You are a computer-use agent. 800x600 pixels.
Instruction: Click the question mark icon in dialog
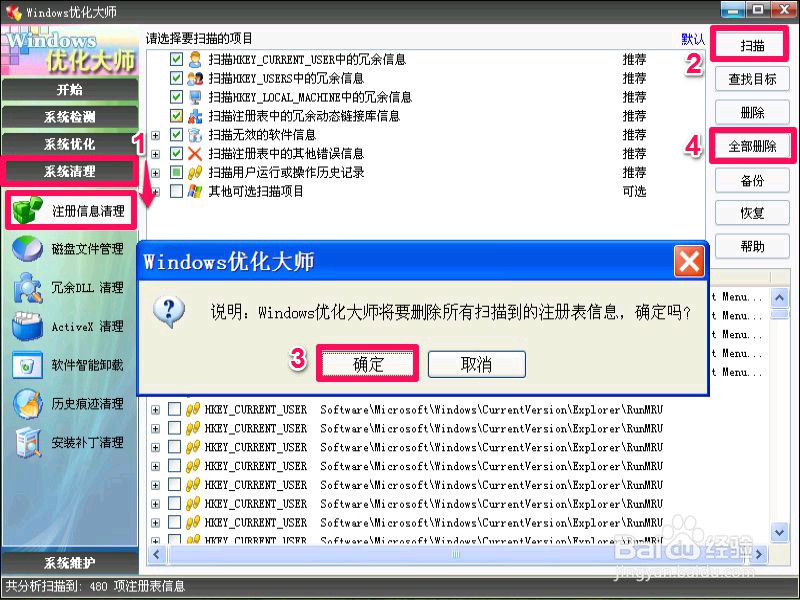point(169,312)
